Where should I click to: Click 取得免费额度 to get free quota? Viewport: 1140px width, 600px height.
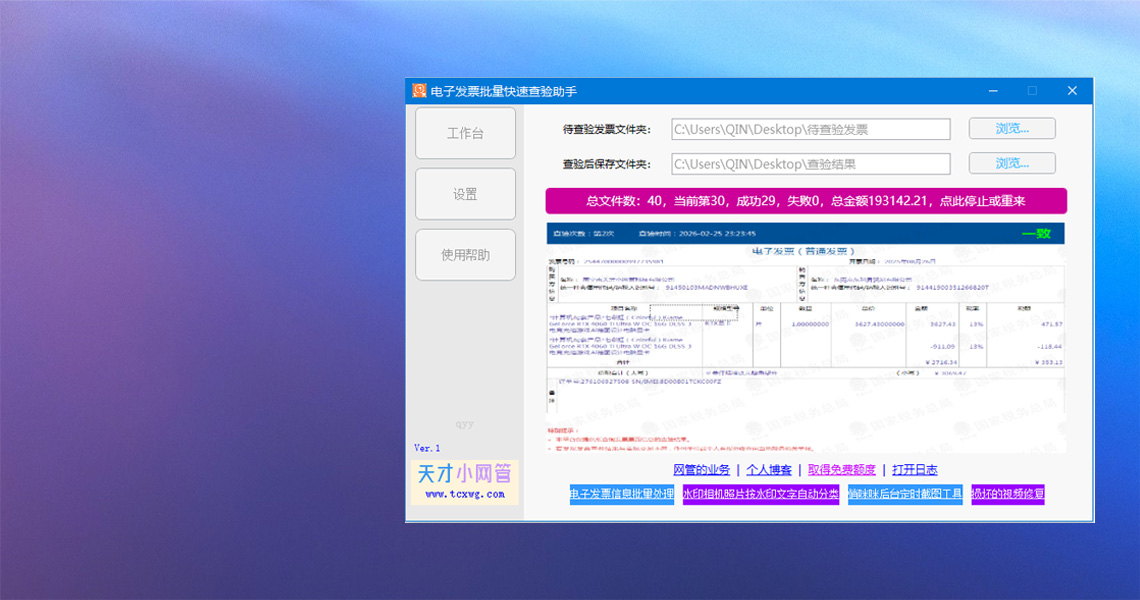click(x=841, y=469)
